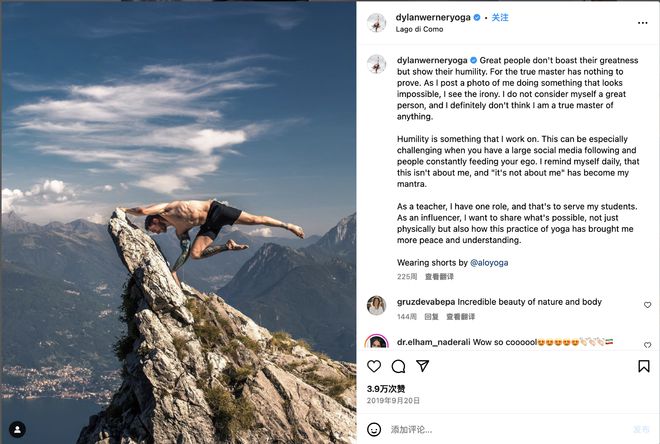Viewport: 660px width, 444px height.
Task: Show tagged people icon on the photo
Action: coord(16,428)
